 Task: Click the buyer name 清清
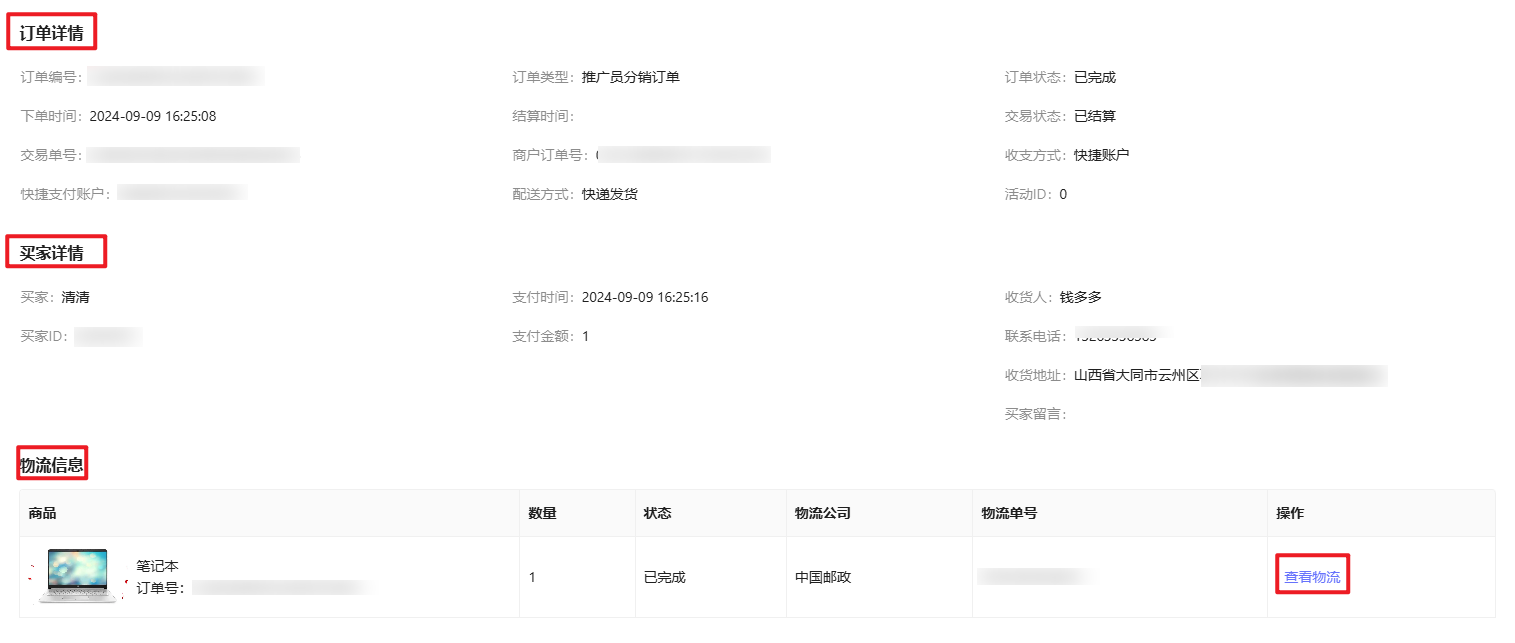pos(76,297)
